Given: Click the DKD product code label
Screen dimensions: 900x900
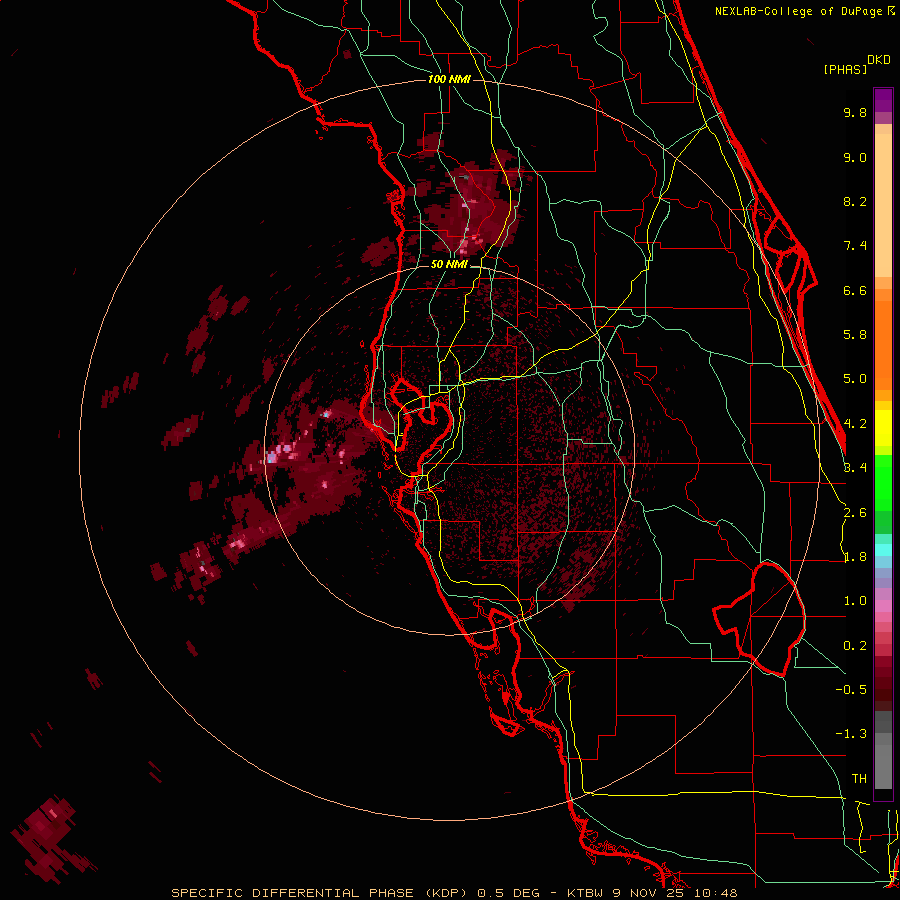Looking at the screenshot, I should pos(879,60).
